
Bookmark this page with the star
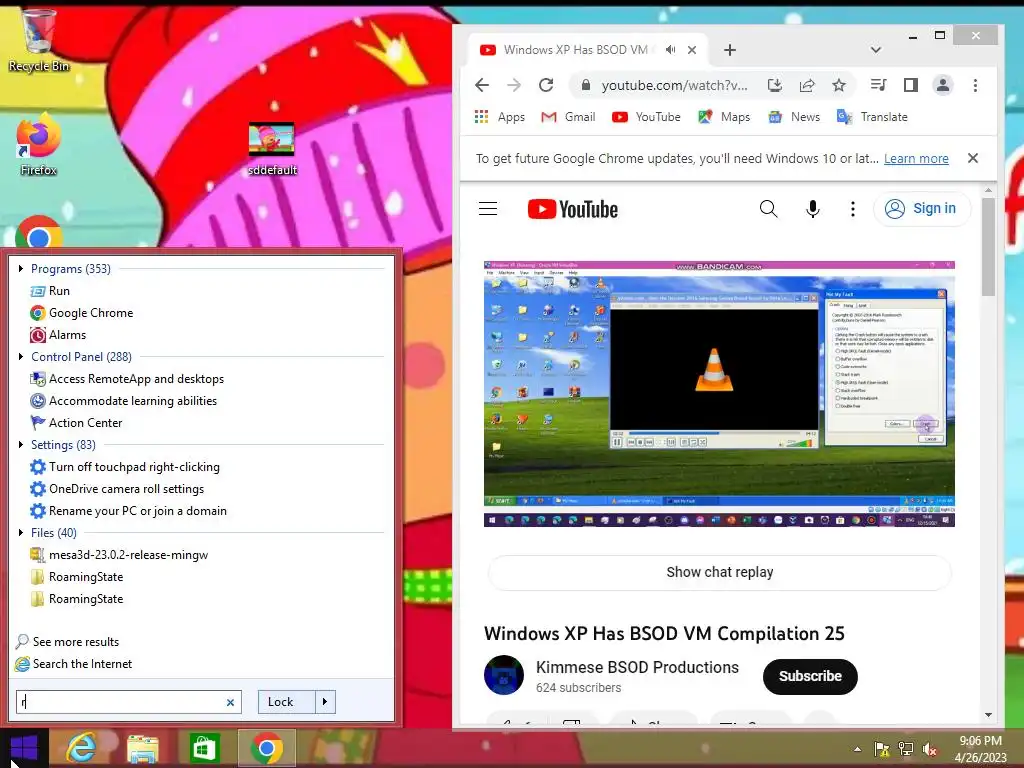point(839,85)
